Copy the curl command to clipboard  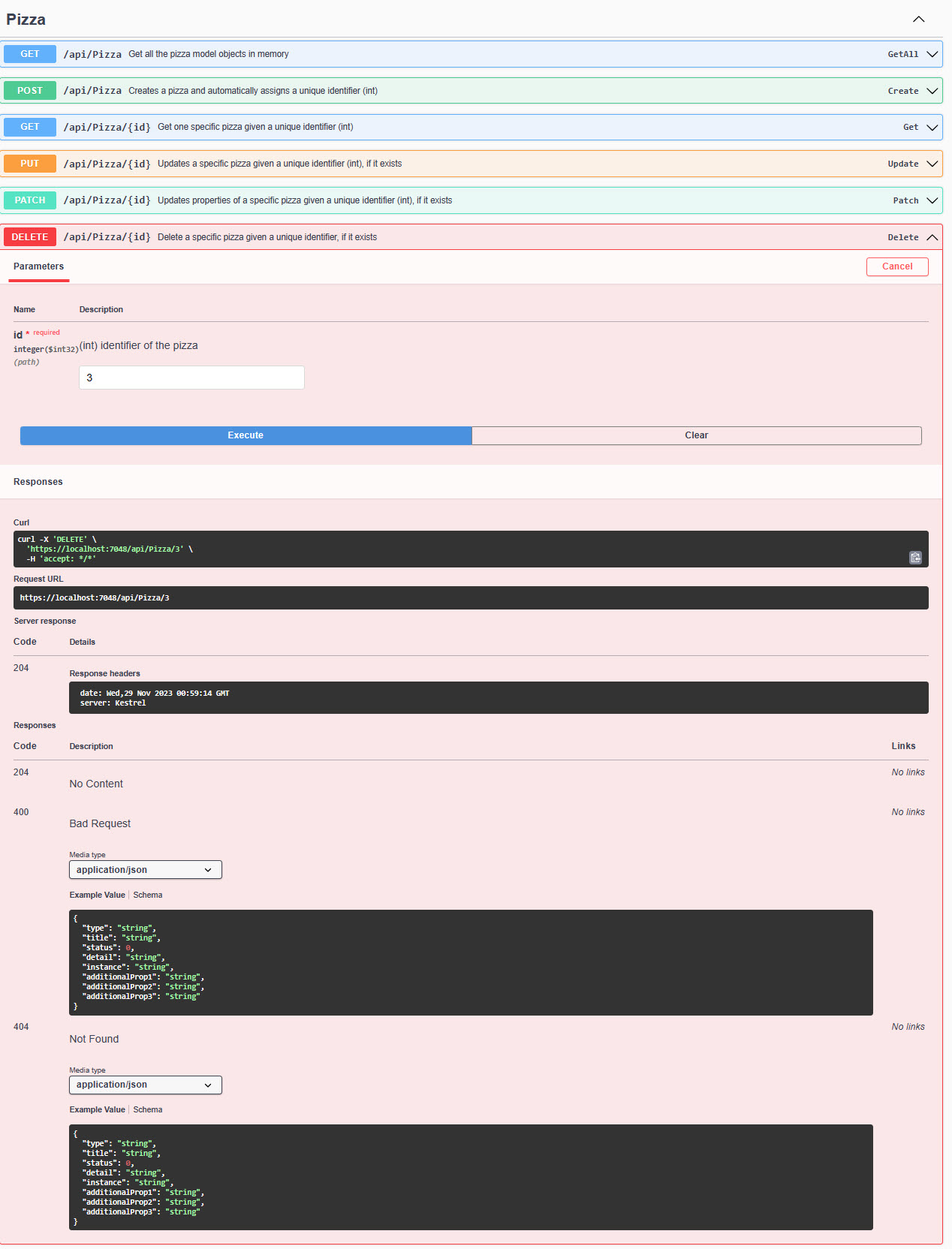(x=915, y=558)
